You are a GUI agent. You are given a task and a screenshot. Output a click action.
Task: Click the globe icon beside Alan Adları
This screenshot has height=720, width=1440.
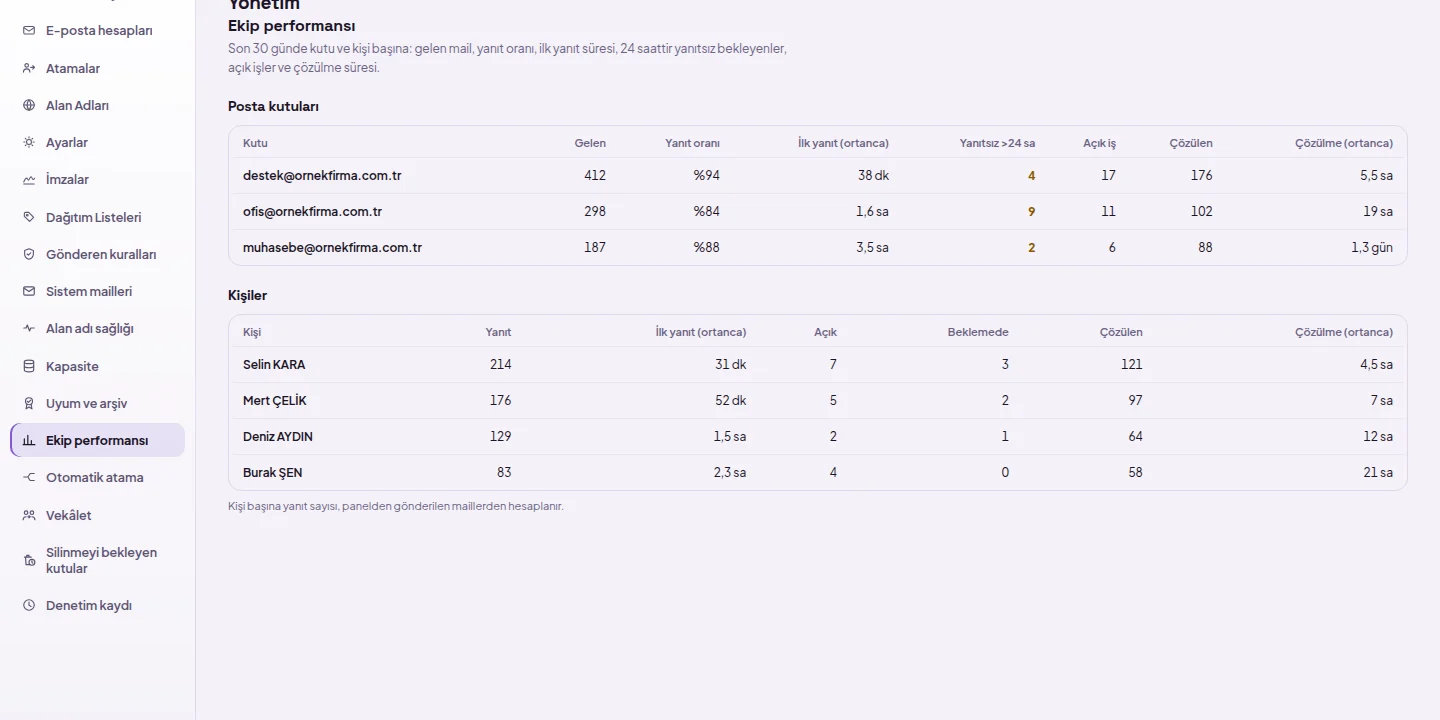29,105
